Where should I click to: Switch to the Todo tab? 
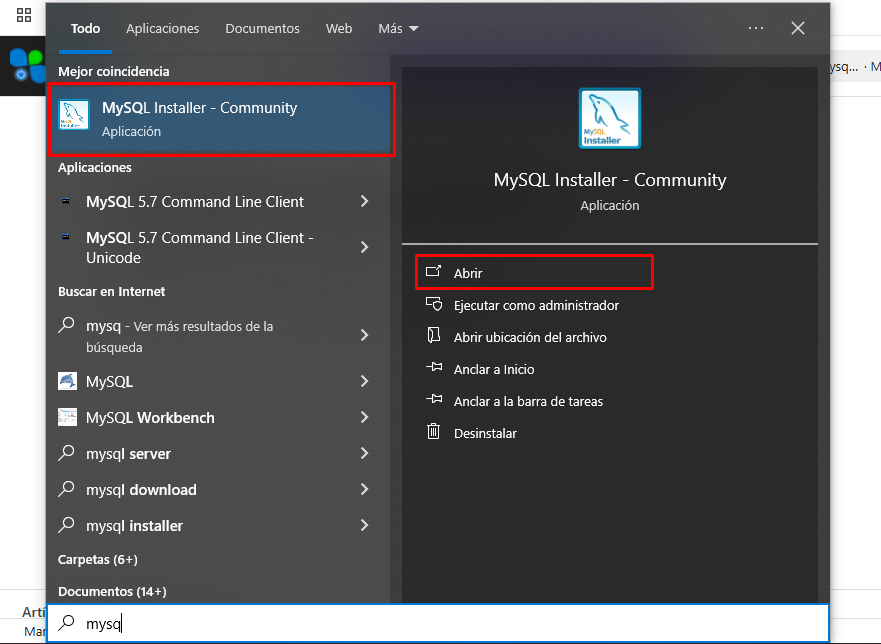pos(85,29)
